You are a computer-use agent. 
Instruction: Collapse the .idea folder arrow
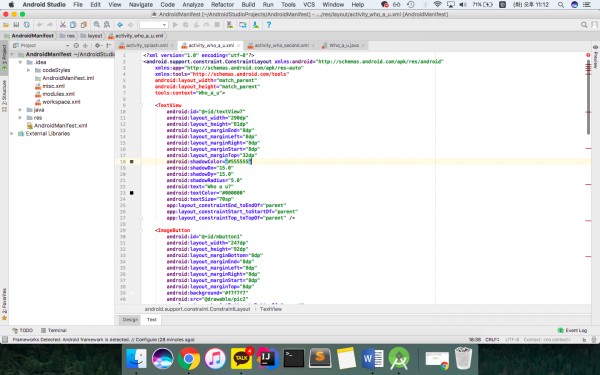click(20, 62)
